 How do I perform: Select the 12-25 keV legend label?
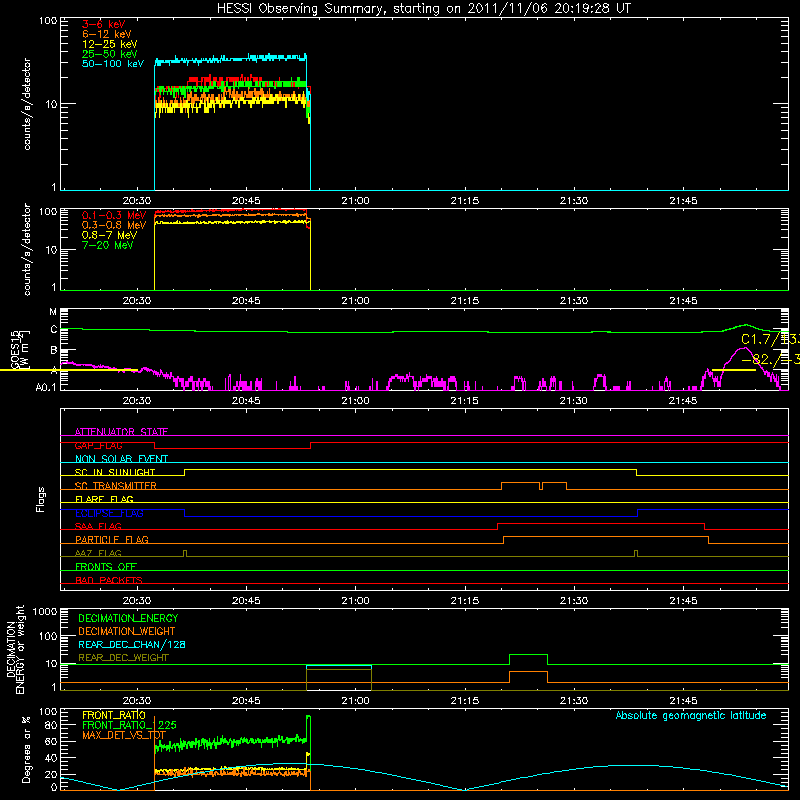click(110, 44)
